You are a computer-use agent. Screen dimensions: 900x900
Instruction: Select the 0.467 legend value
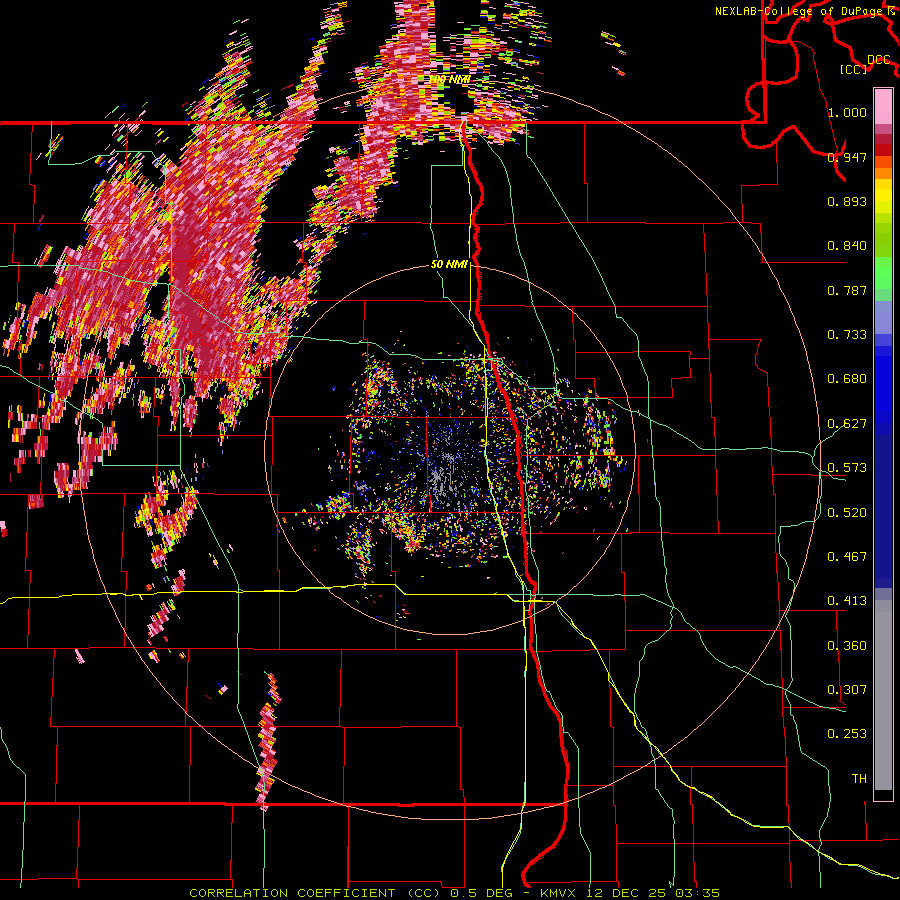point(847,557)
